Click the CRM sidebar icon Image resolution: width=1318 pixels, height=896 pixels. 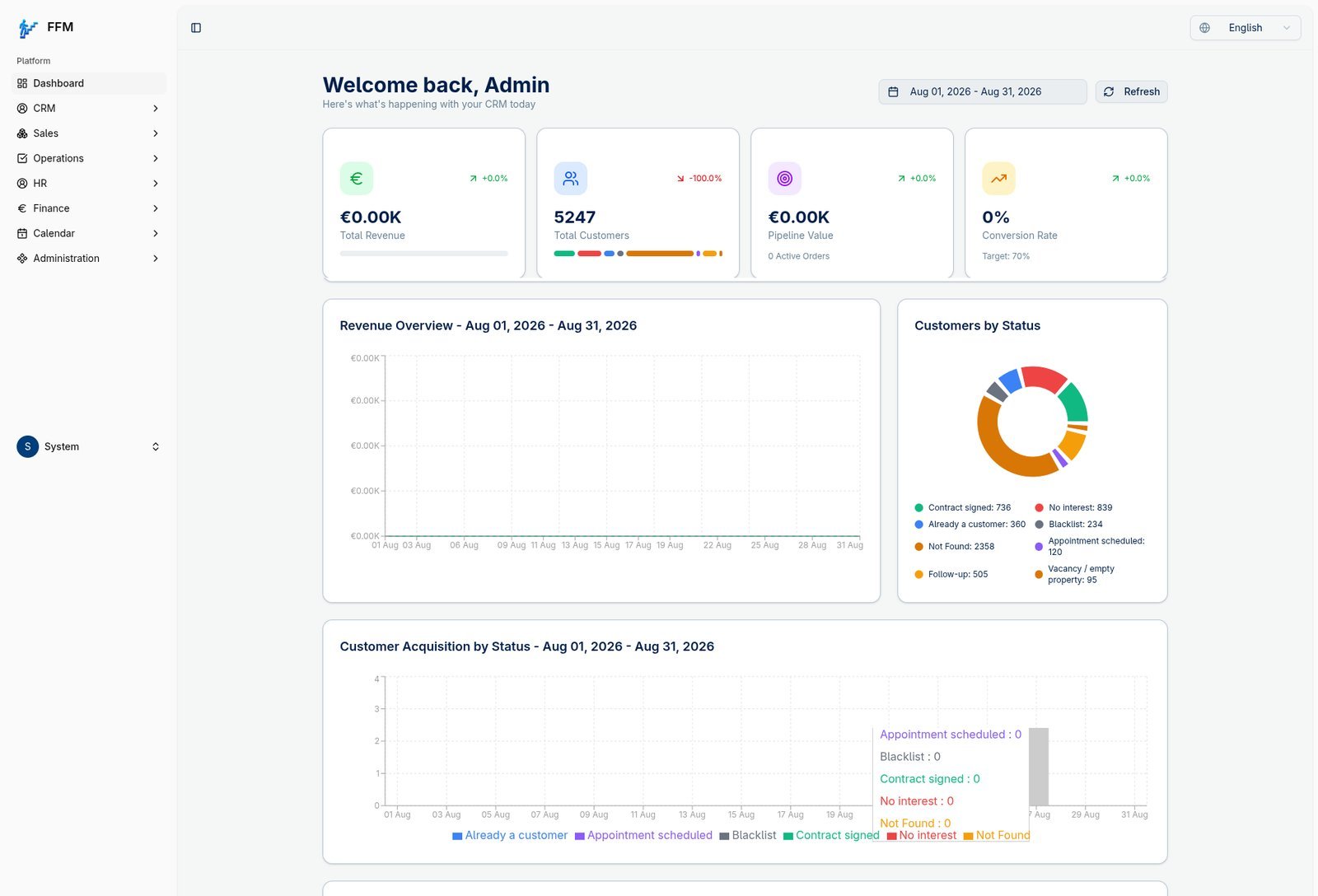[22, 109]
